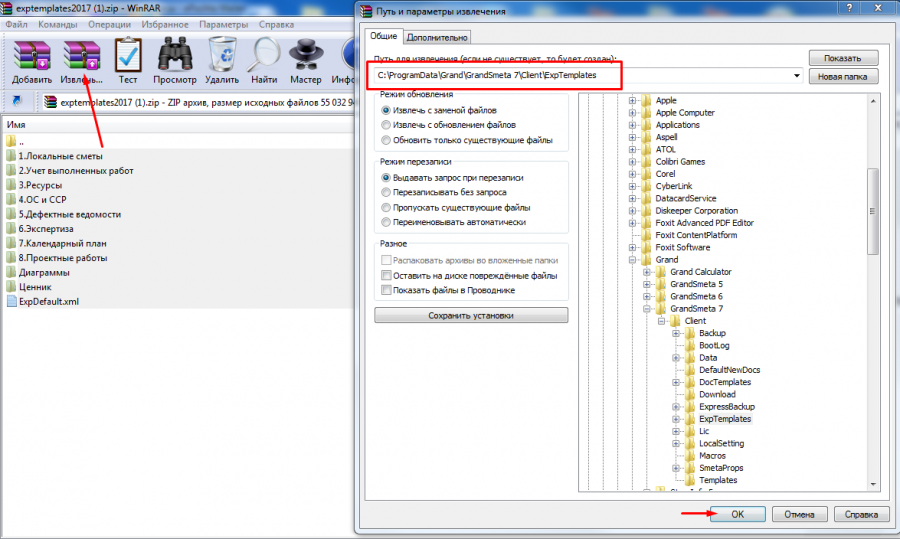Image resolution: width=900 pixels, height=539 pixels.
Task: Enable Оставить на диске повреждённые файлы
Action: tap(386, 276)
